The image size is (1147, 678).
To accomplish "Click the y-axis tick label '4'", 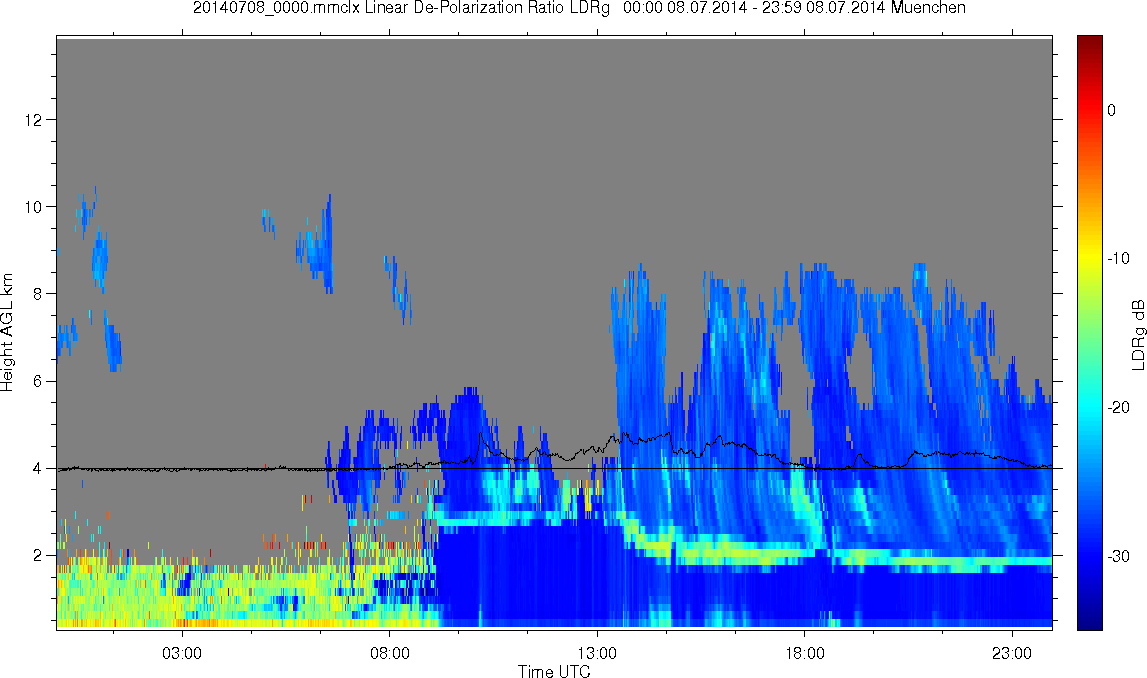I will coord(37,469).
